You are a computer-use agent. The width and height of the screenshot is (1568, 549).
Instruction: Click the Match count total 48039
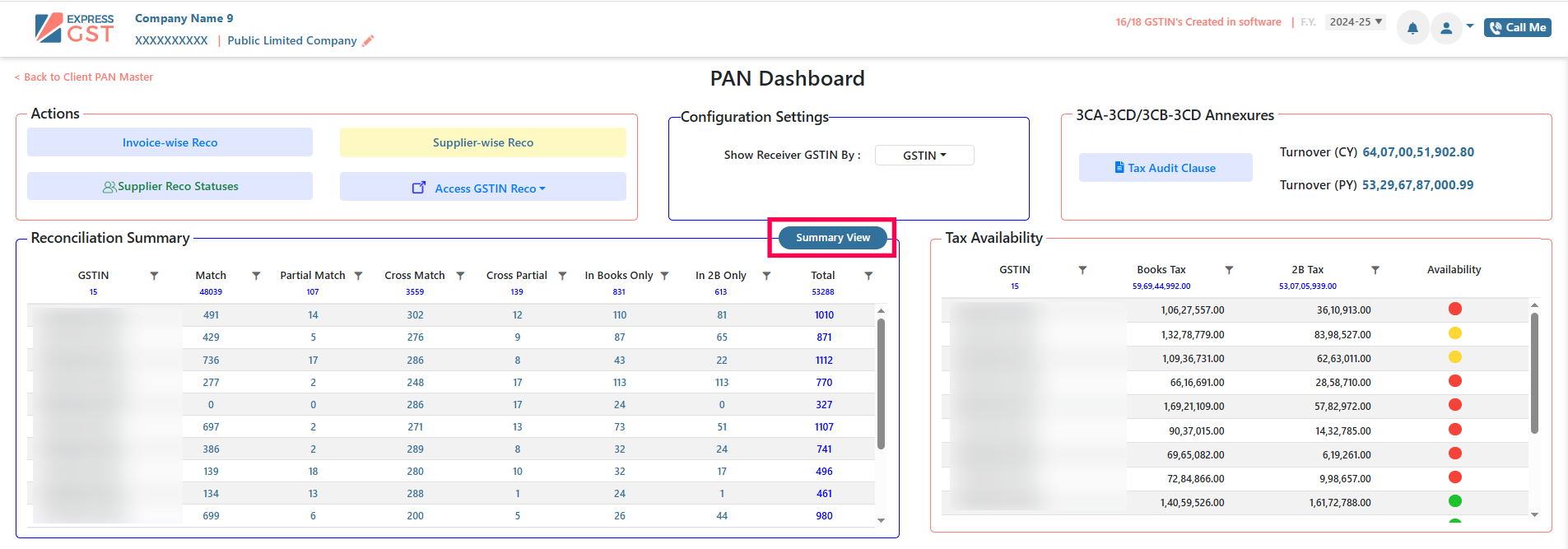(211, 292)
